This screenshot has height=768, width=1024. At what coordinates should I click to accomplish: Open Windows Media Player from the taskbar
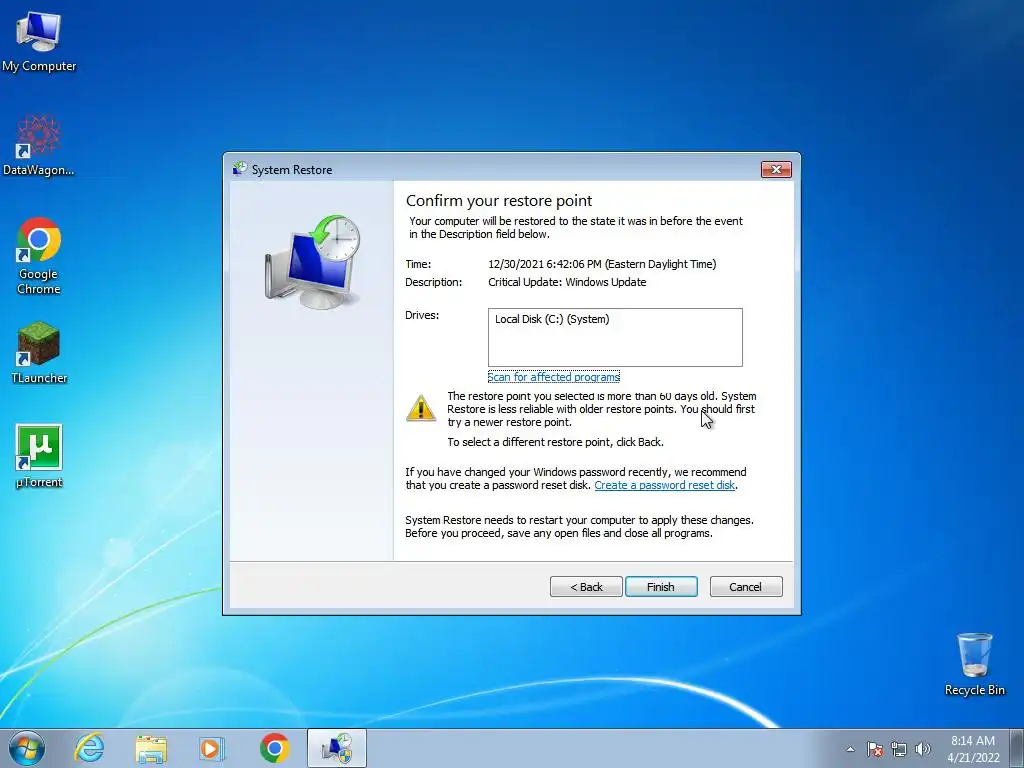212,748
